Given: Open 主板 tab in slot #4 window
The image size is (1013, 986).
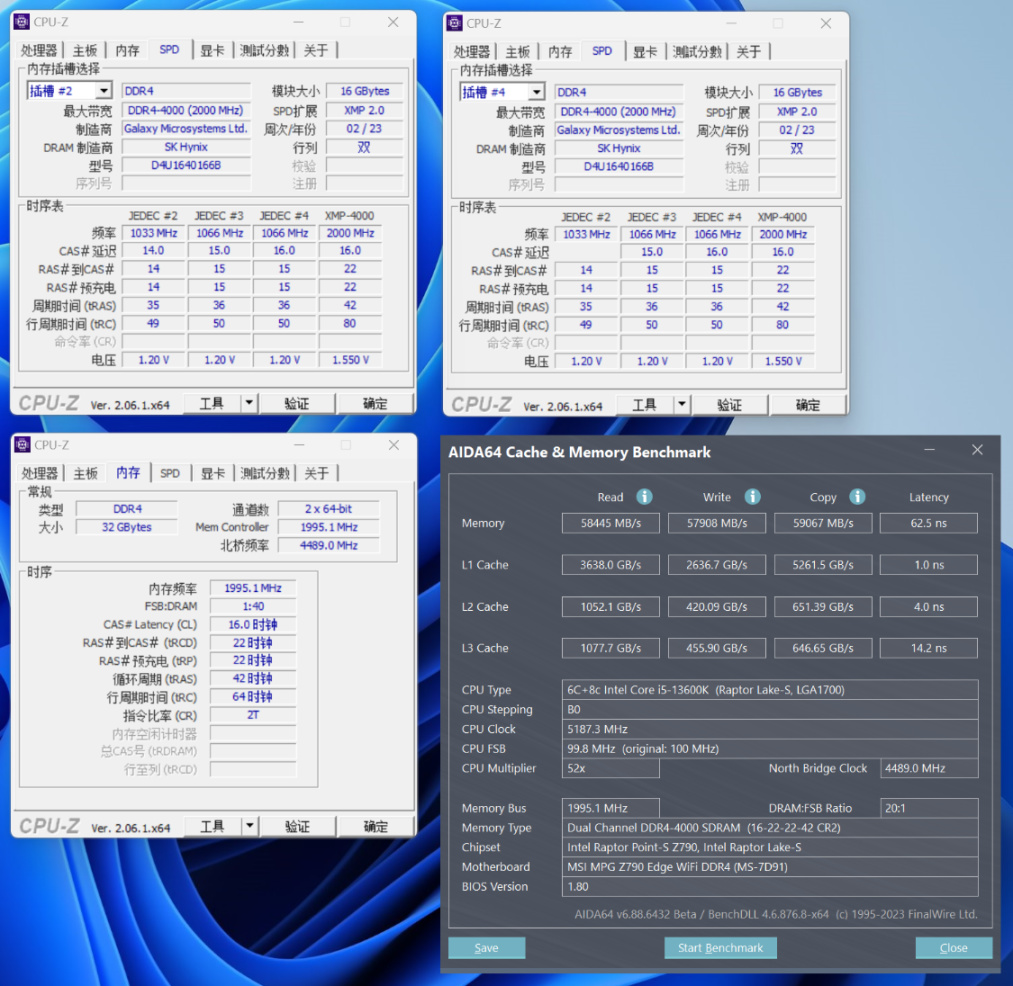Looking at the screenshot, I should tap(517, 52).
